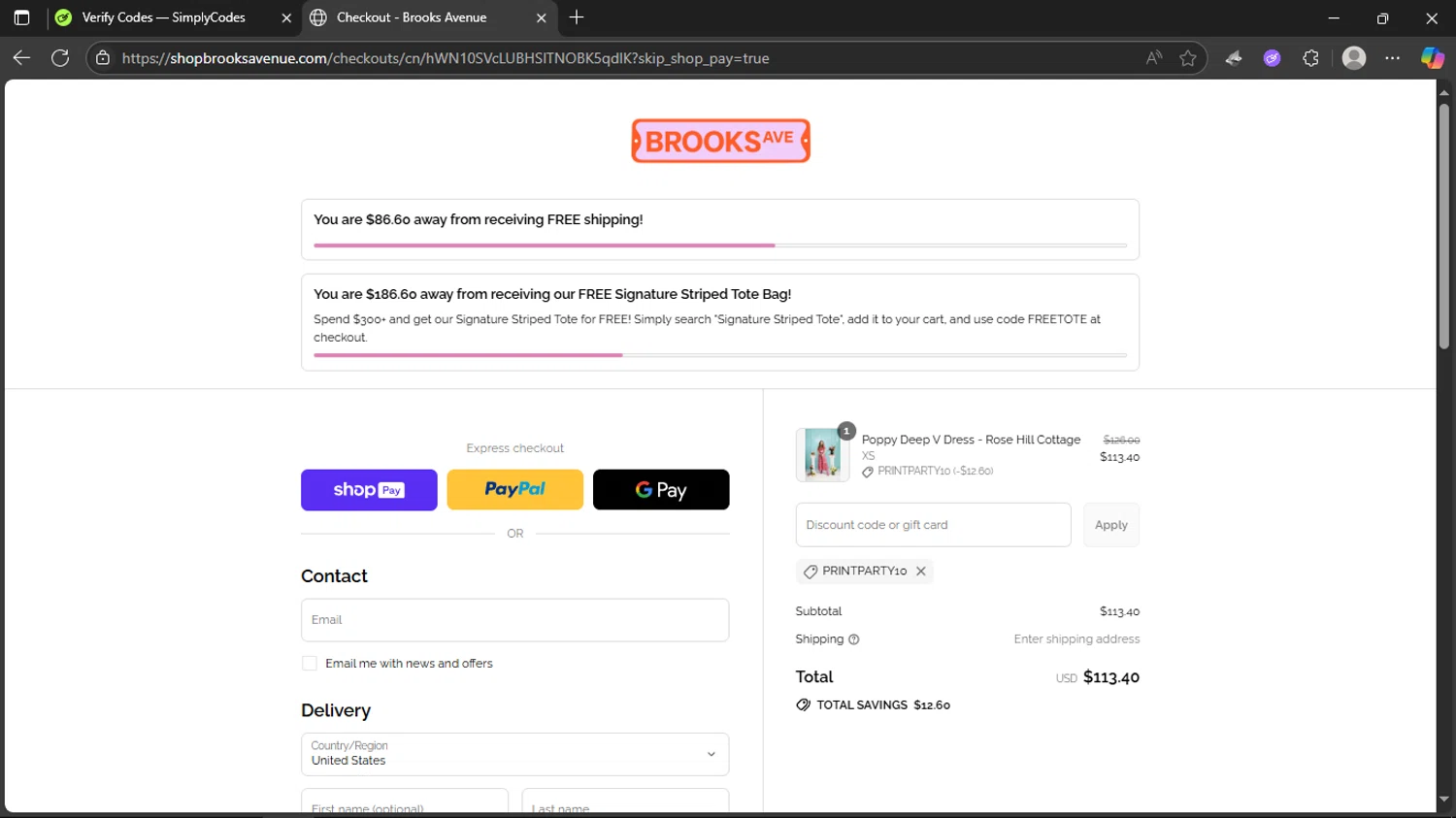Screen dimensions: 1456x818
Task: Click shipping info question mark icon
Action: click(854, 639)
